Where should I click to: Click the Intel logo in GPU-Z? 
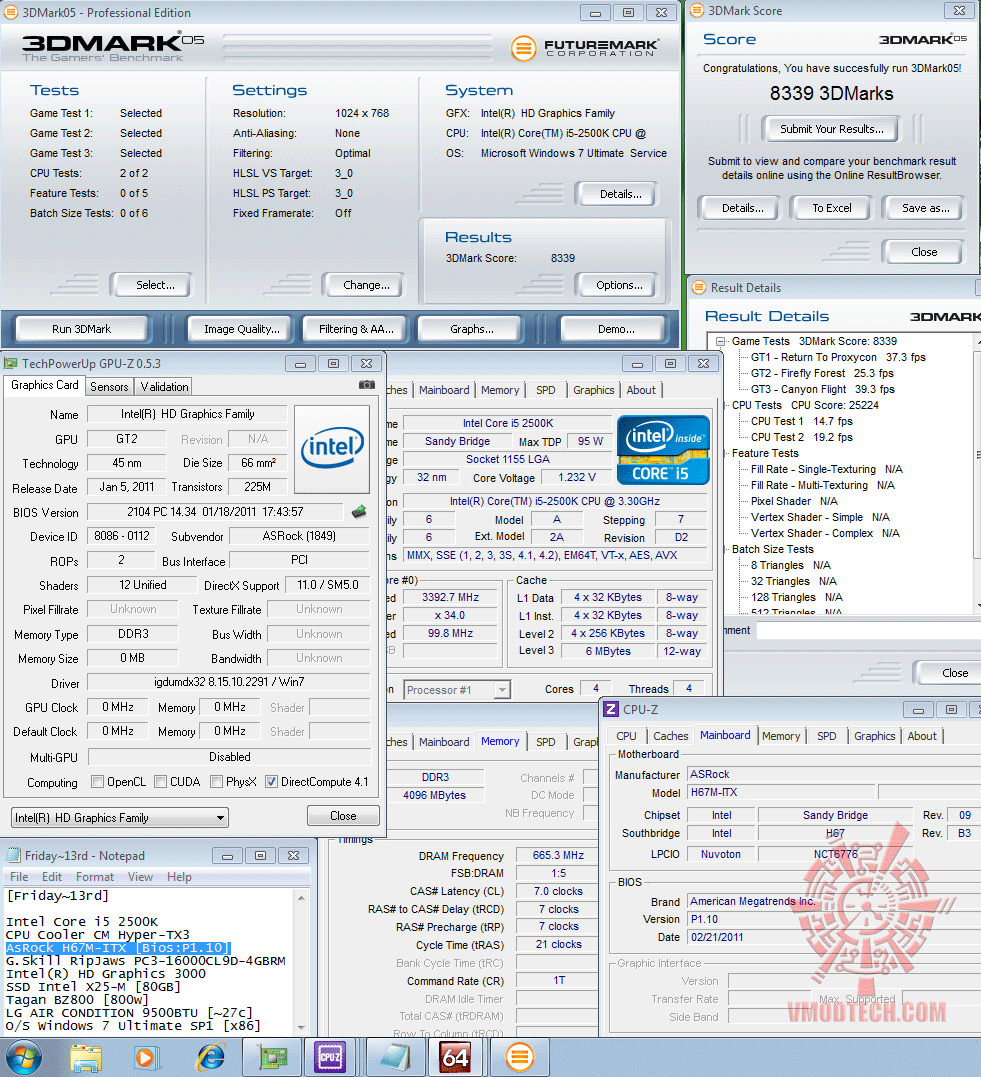332,449
